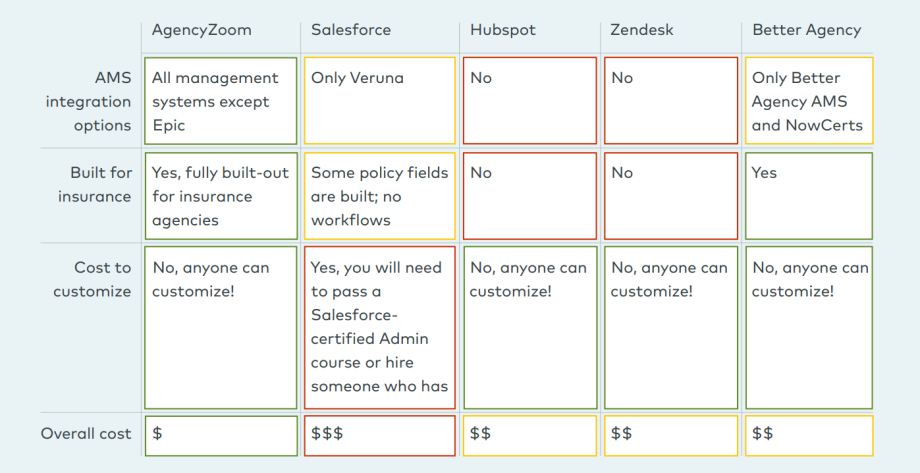
Task: Click Better Agency 'Yes' built for insurance cell
Action: click(x=809, y=196)
